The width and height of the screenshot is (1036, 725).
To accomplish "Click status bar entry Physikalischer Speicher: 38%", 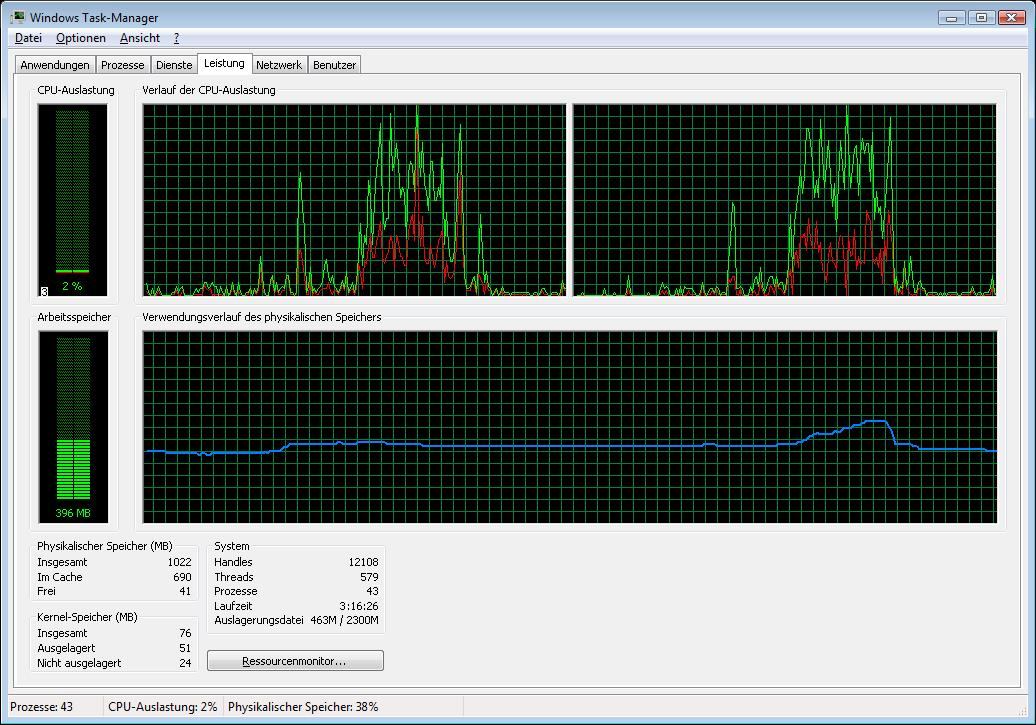I will click(x=303, y=707).
